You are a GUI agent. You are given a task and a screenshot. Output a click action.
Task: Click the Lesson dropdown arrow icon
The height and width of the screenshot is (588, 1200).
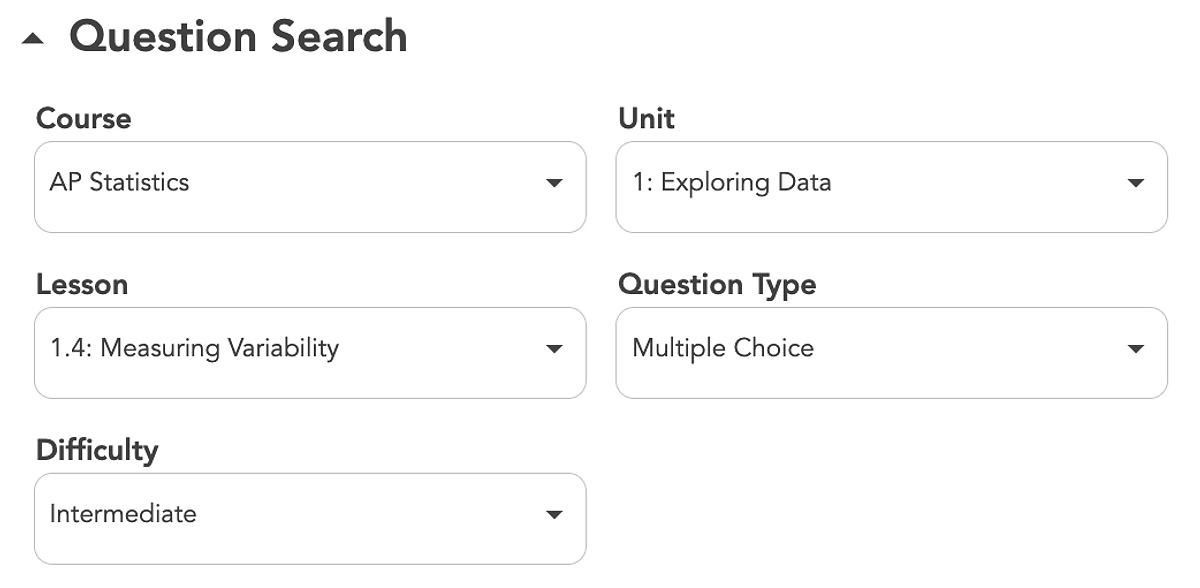pos(554,349)
